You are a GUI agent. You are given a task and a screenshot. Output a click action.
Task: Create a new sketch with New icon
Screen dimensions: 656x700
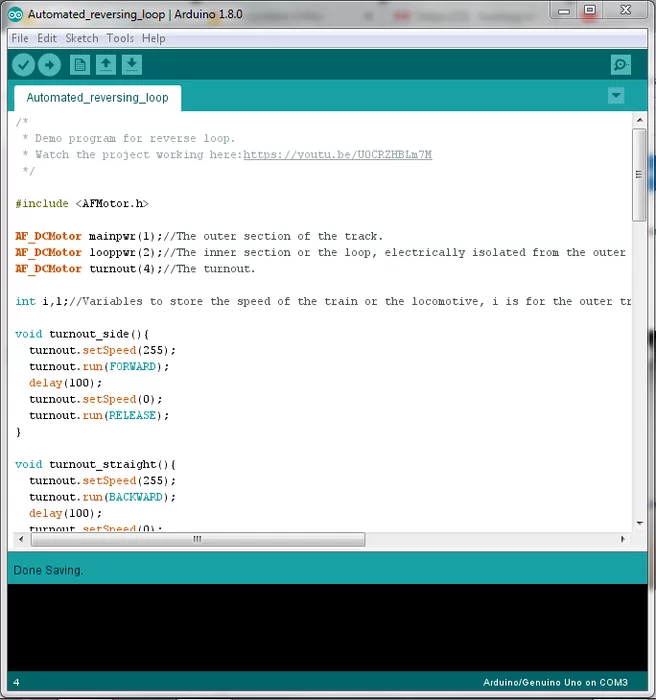[80, 65]
